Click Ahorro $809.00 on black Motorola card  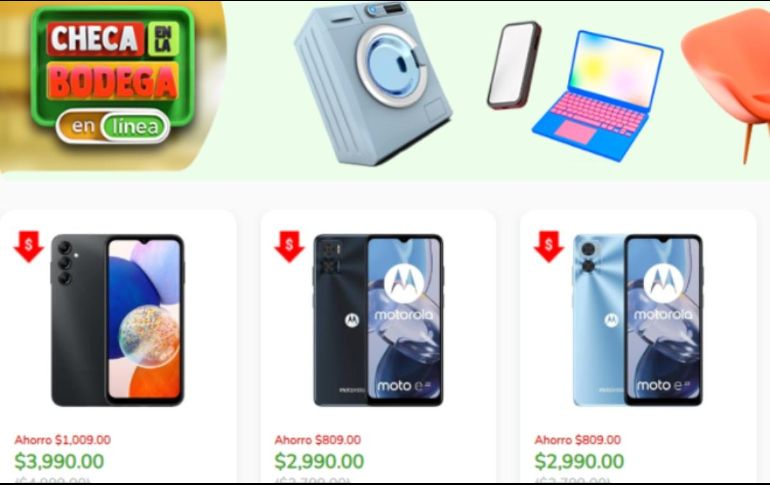tap(318, 440)
